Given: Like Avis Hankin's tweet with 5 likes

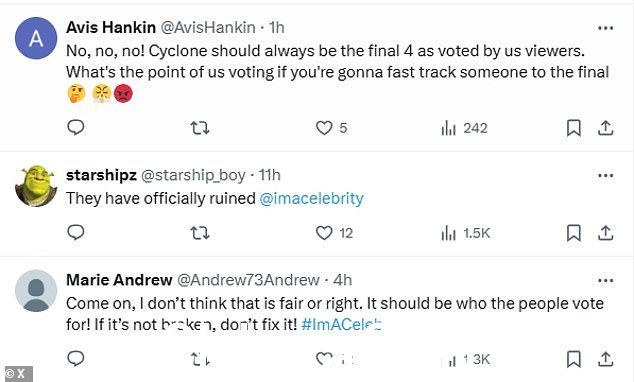Looking at the screenshot, I should click(x=324, y=128).
